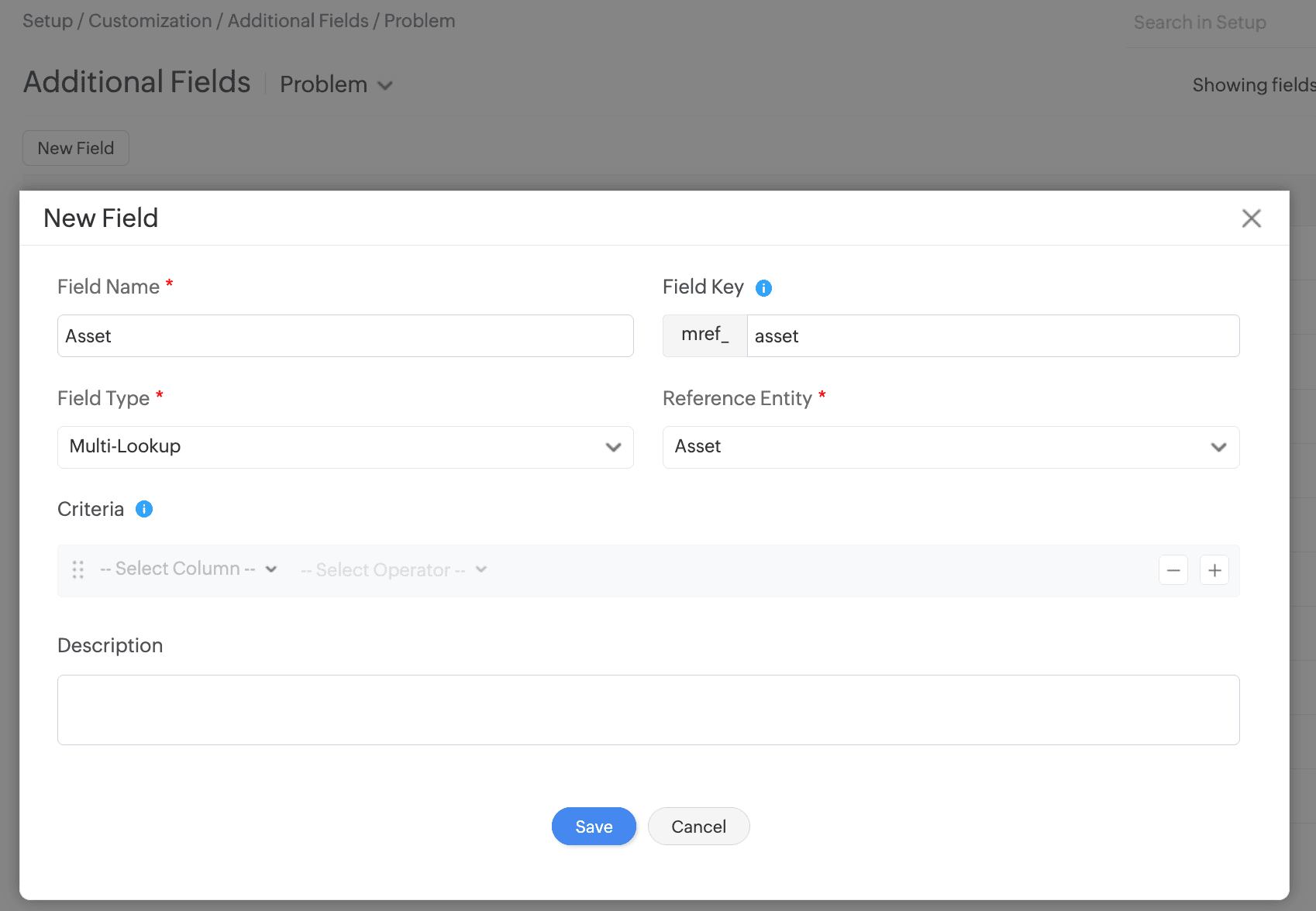Remove criteria row with minus button
The image size is (1316, 911).
coord(1173,571)
